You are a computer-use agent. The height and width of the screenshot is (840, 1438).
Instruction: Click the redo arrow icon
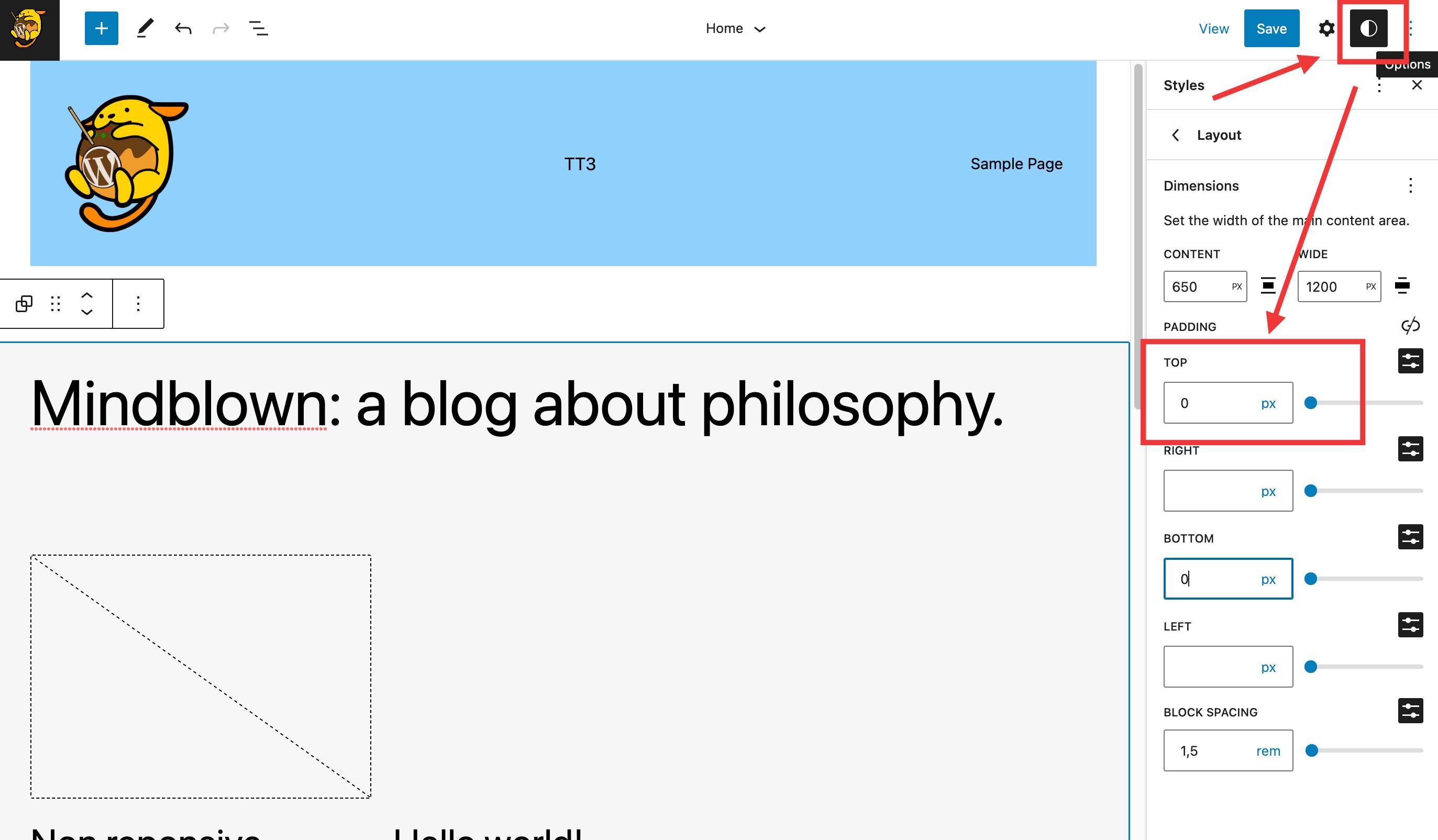tap(220, 28)
